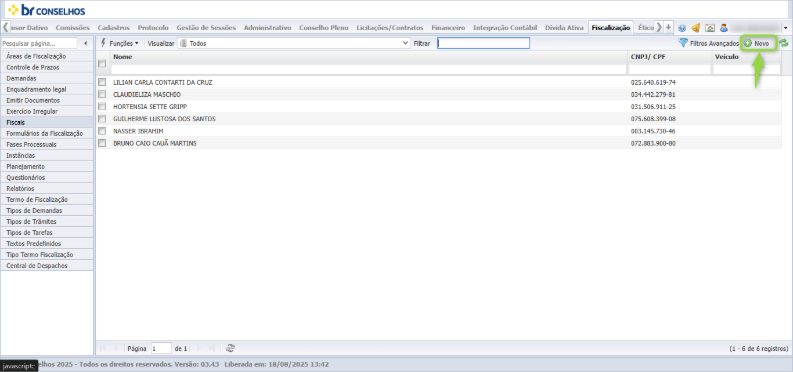This screenshot has width=793, height=372.
Task: Click the Veículo column filter field
Action: (746, 69)
